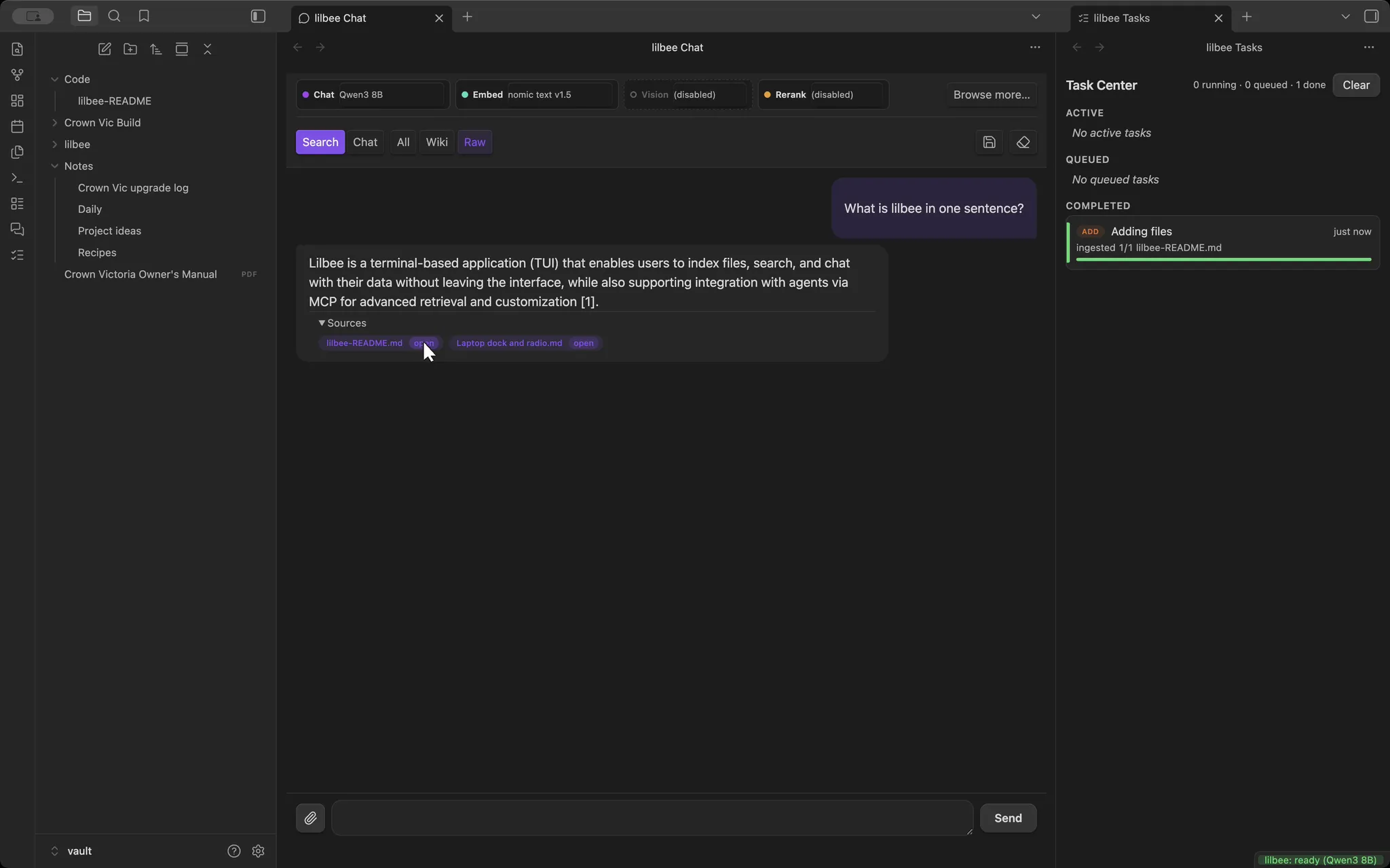Screen dimensions: 1390x868
Task: Open the Chat model Qwen3 8B selector
Action: pyautogui.click(x=373, y=94)
